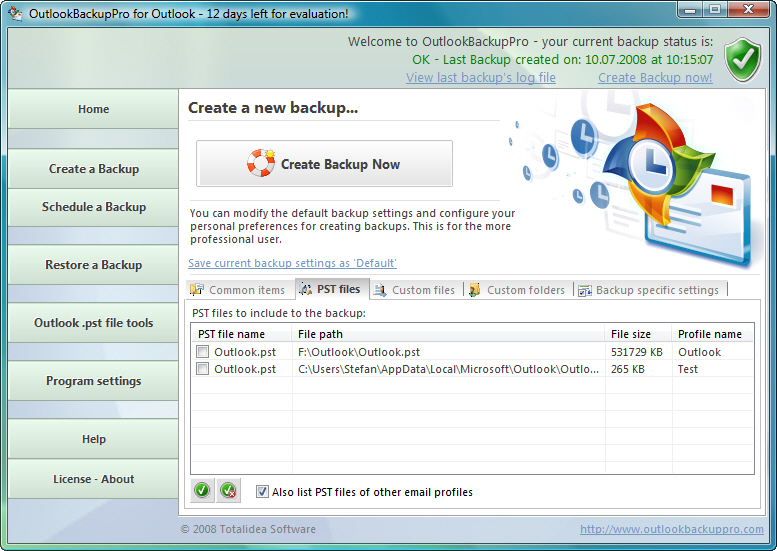Open Help in the sidebar
The height and width of the screenshot is (551, 777).
pyautogui.click(x=93, y=439)
